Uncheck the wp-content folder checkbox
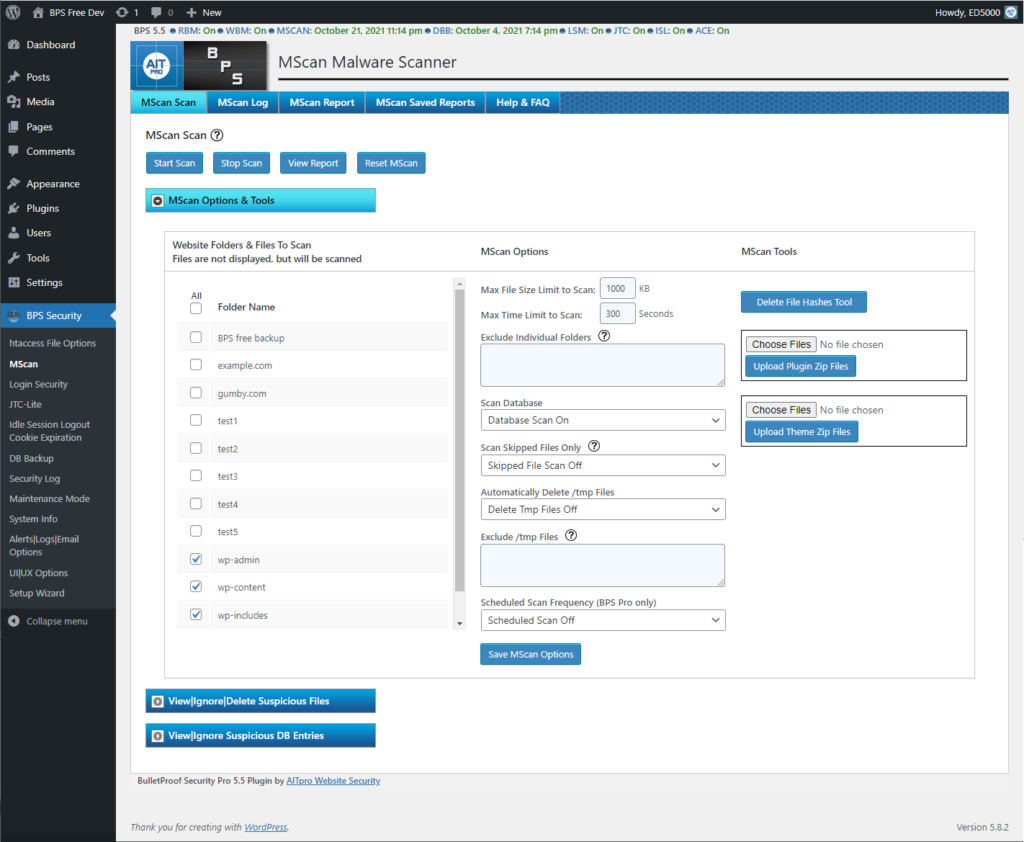 point(196,587)
